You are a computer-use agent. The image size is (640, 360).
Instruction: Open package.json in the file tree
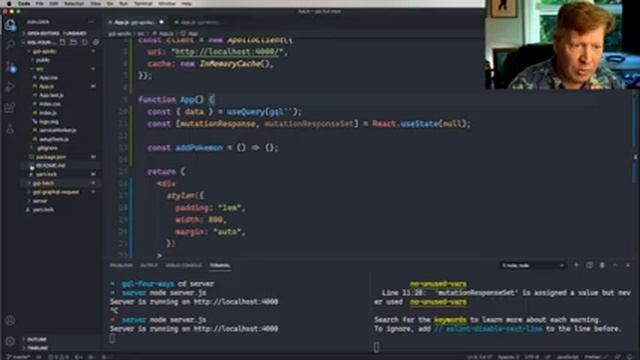(60, 157)
